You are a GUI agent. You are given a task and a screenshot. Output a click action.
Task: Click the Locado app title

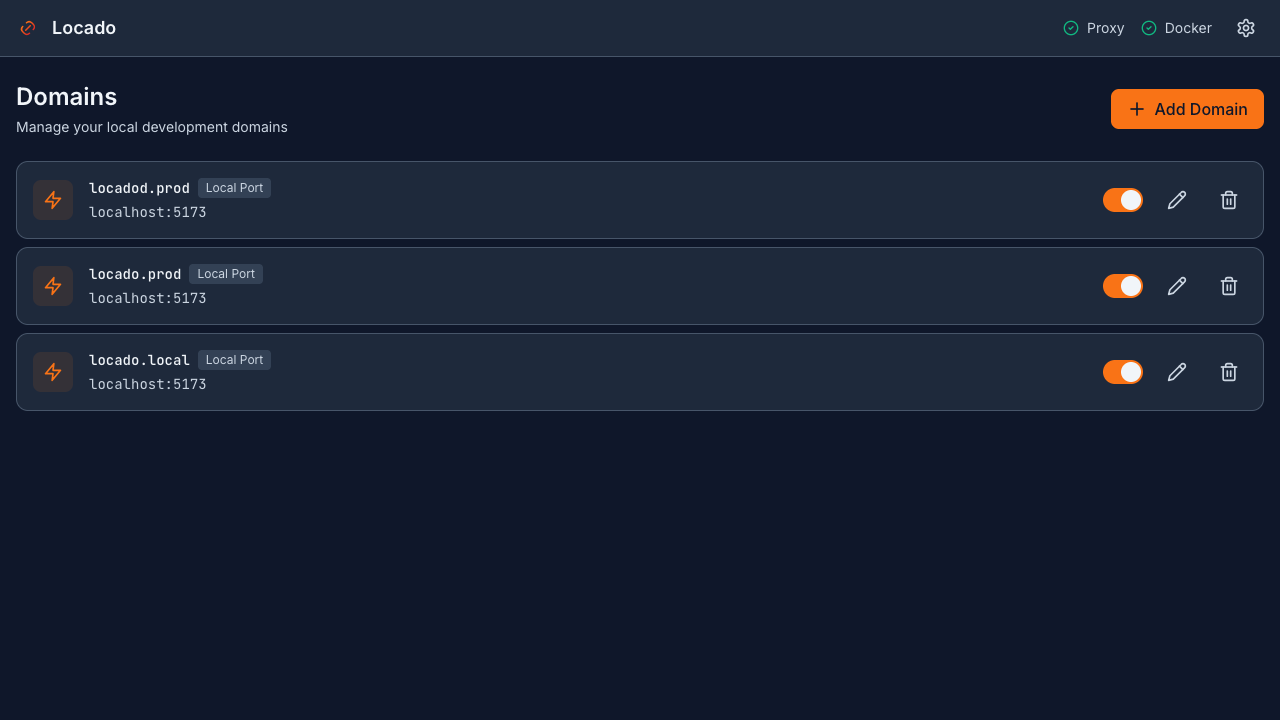[84, 28]
